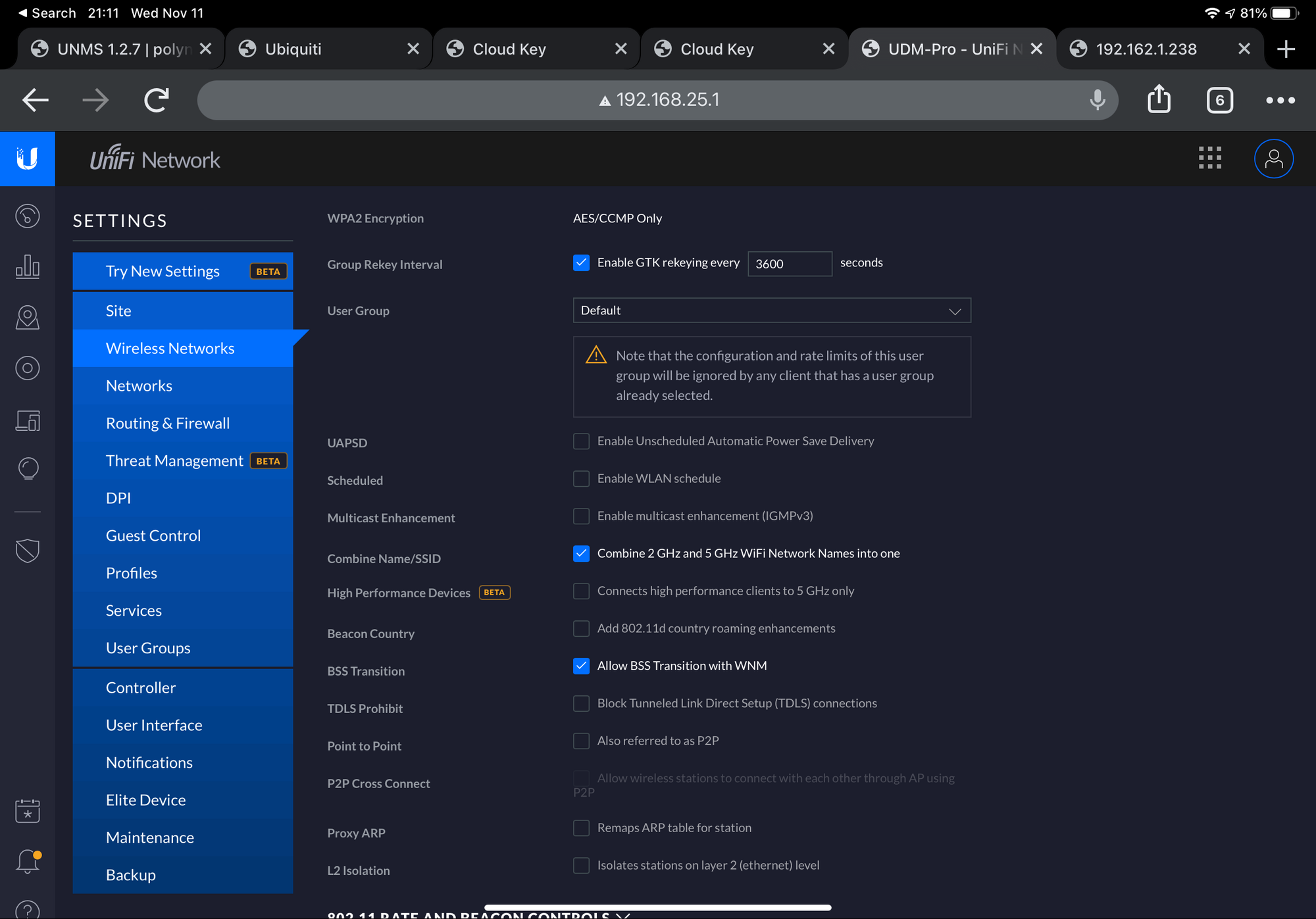Open the User Group Default dropdown
The width and height of the screenshot is (1316, 919).
click(771, 310)
